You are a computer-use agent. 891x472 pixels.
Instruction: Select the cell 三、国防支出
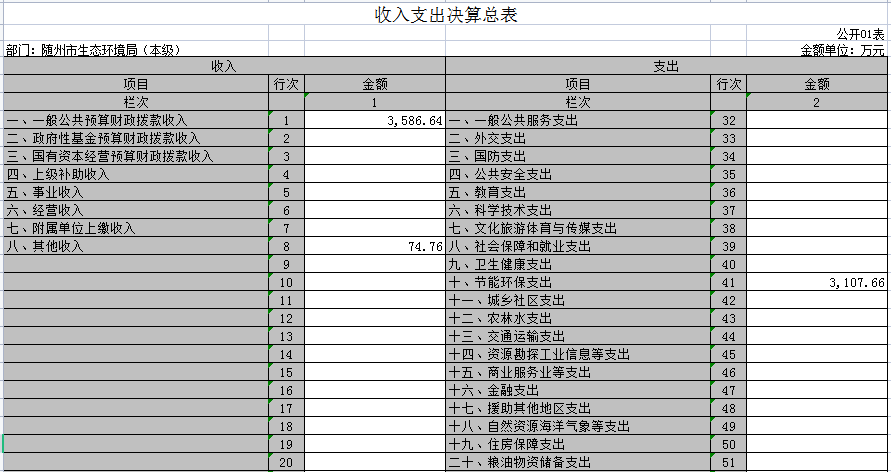pyautogui.click(x=578, y=156)
